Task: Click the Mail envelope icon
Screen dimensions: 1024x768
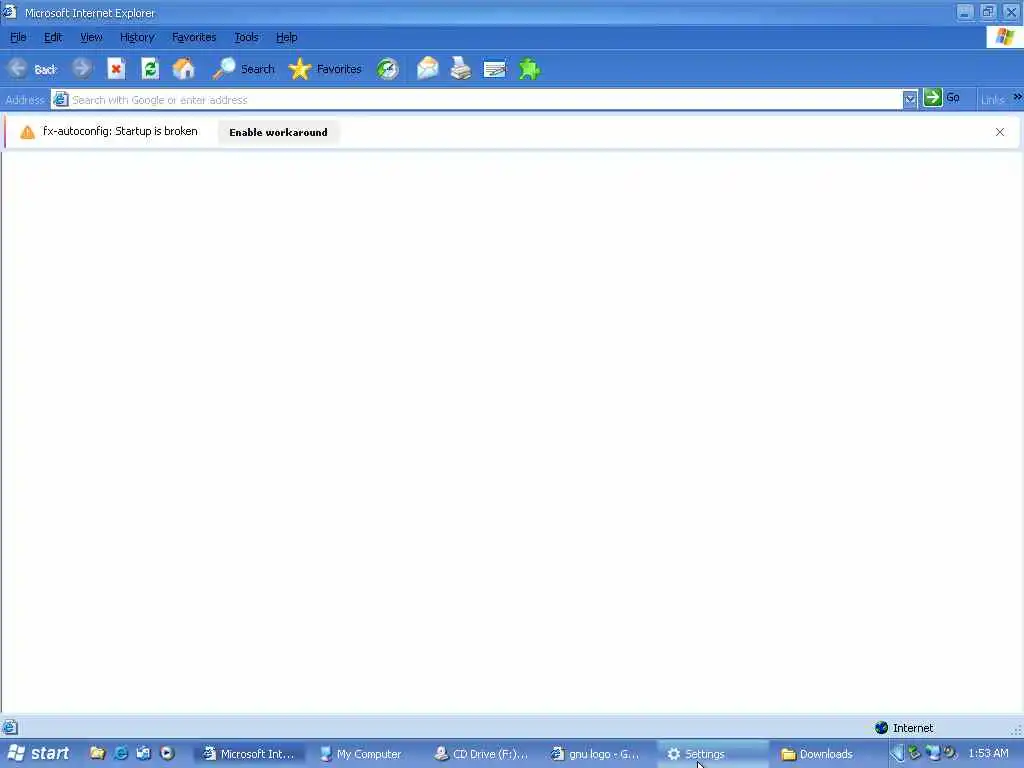Action: point(428,69)
